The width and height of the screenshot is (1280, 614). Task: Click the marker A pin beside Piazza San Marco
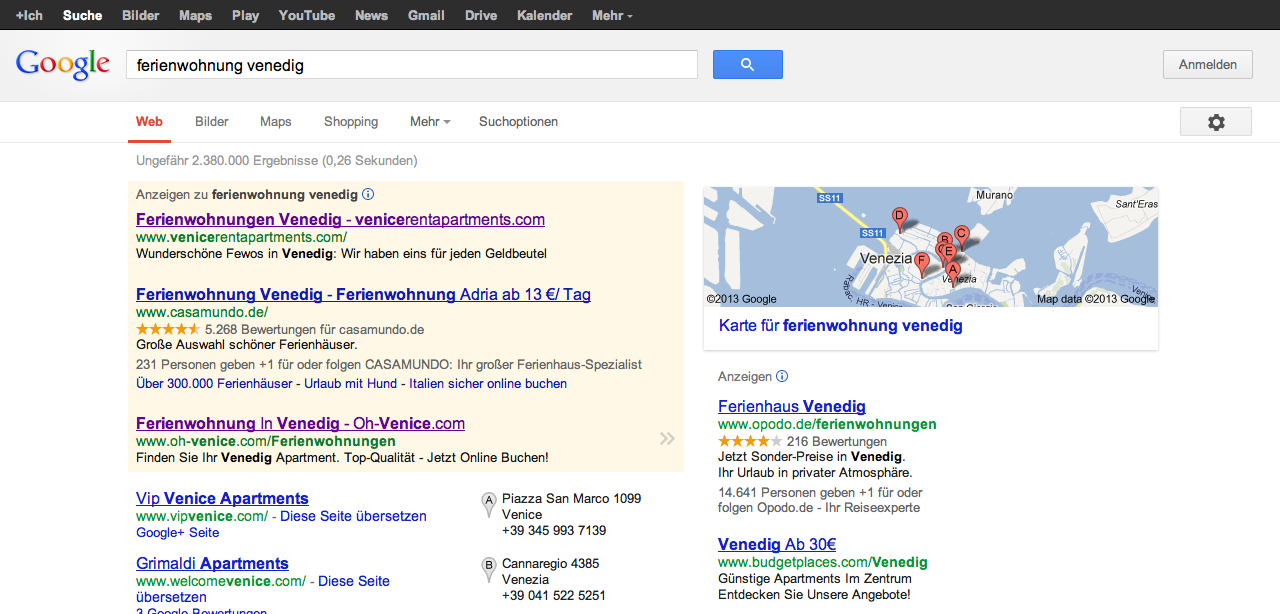tap(489, 504)
